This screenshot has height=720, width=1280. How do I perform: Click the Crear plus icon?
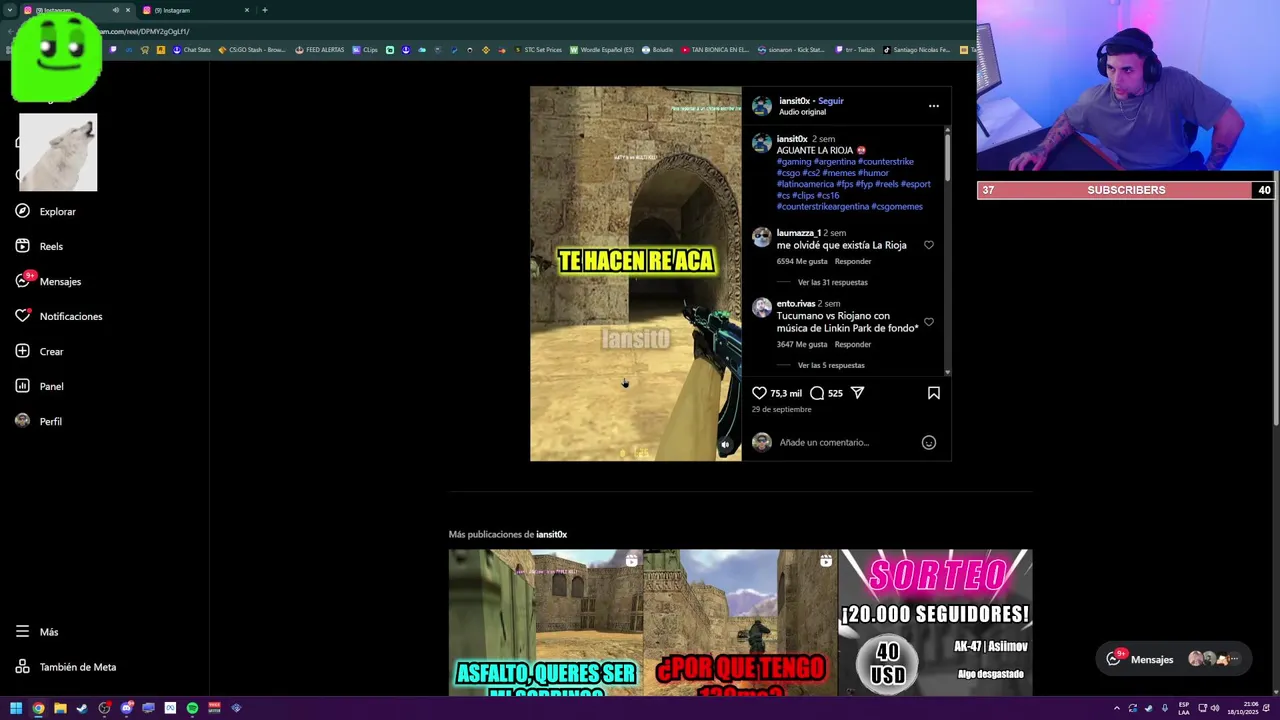coord(22,351)
